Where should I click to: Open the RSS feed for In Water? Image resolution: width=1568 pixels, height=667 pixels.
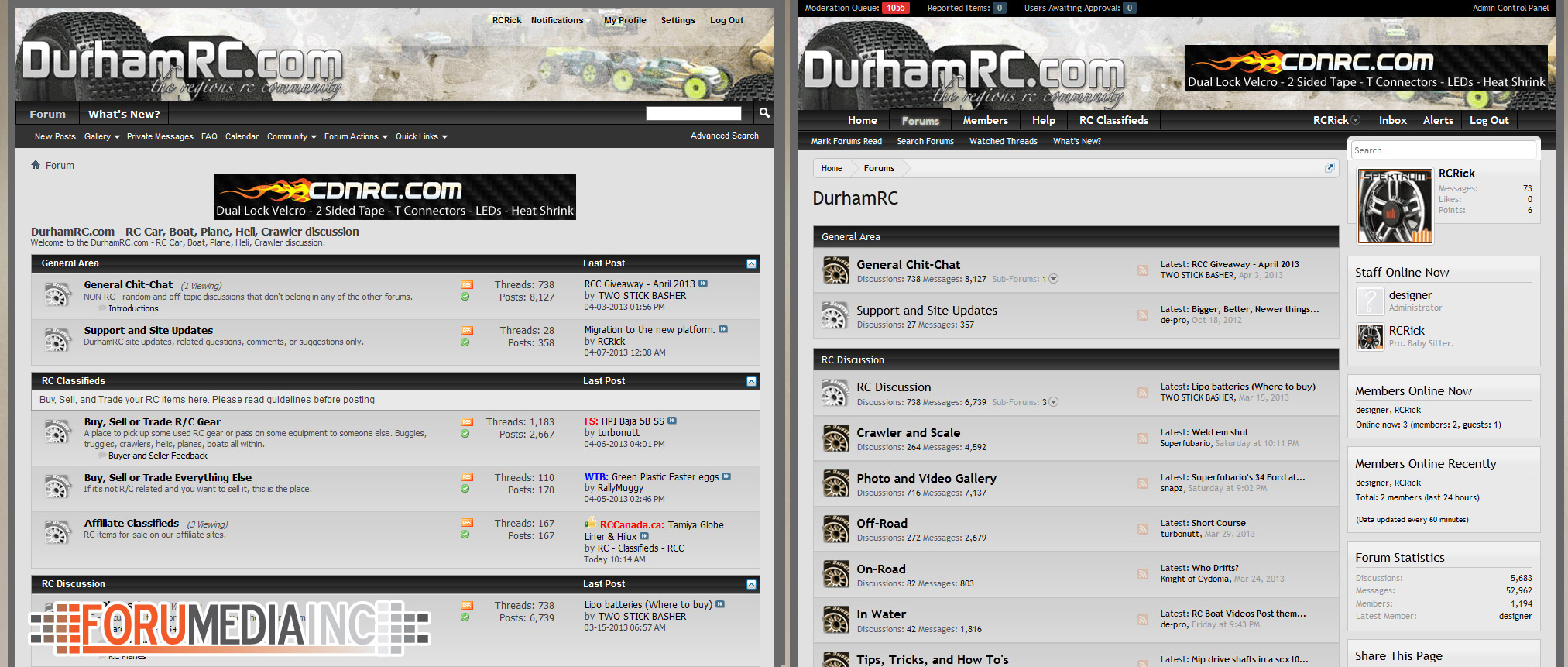pyautogui.click(x=1143, y=620)
